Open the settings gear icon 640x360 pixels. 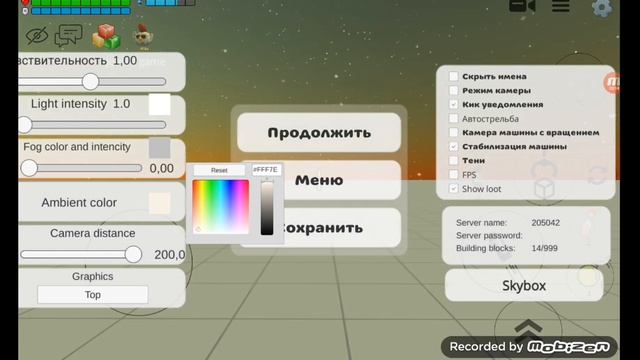(x=602, y=7)
